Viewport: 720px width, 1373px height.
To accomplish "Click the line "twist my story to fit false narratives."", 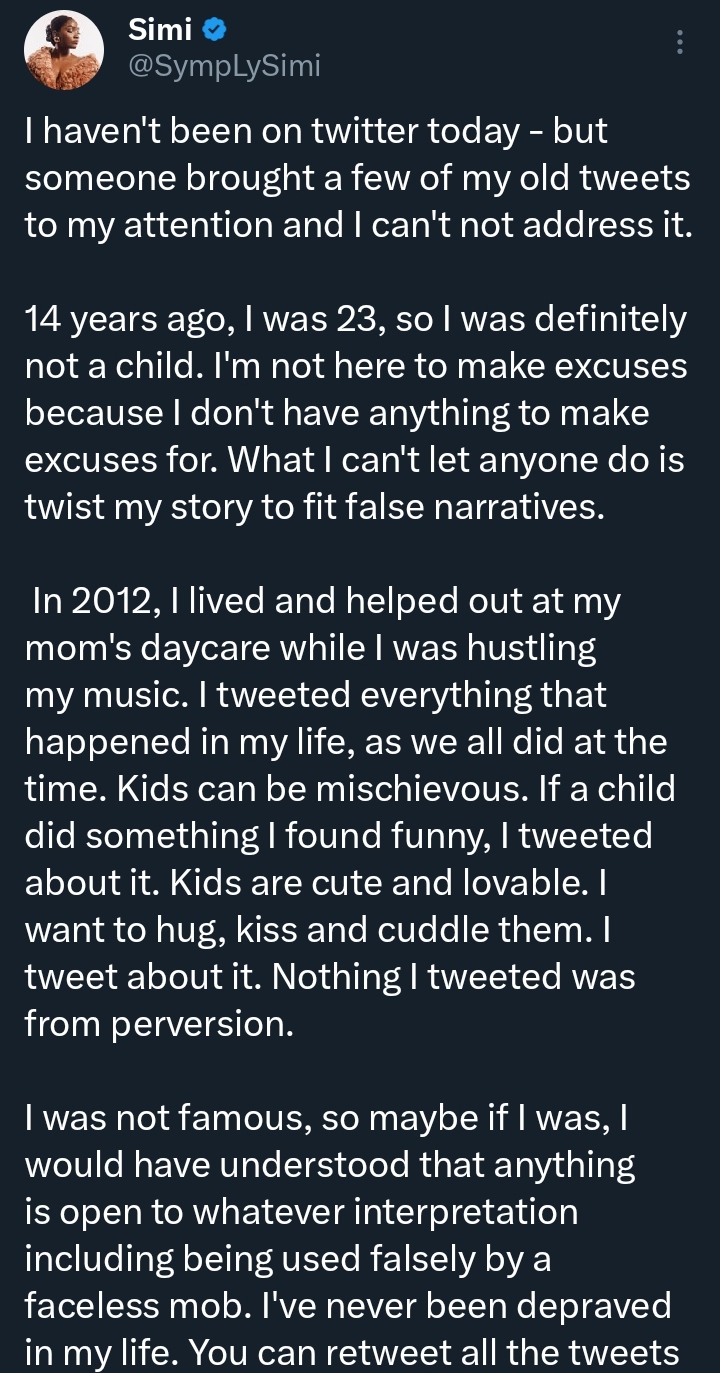I will point(315,507).
